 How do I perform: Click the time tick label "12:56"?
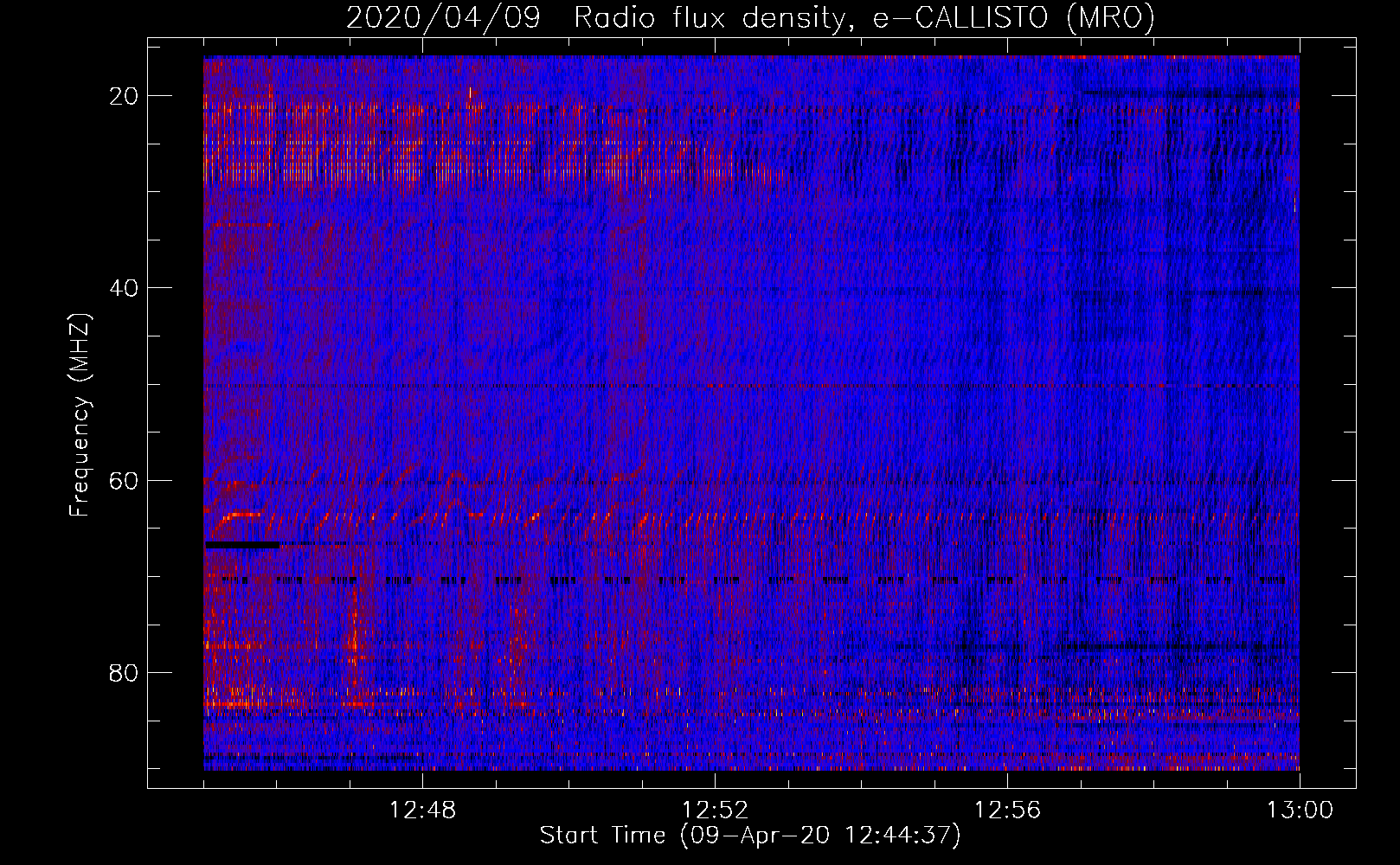1007,811
